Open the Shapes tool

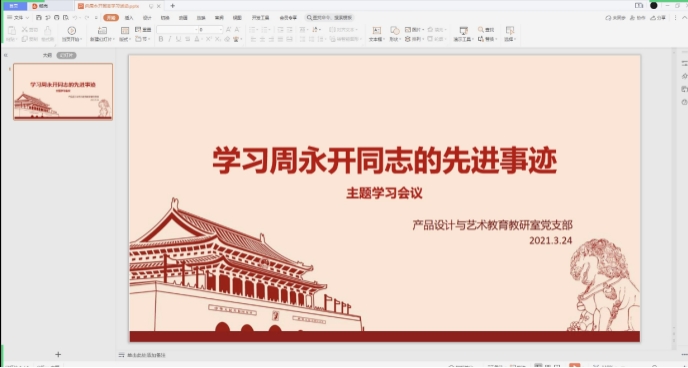tap(394, 30)
